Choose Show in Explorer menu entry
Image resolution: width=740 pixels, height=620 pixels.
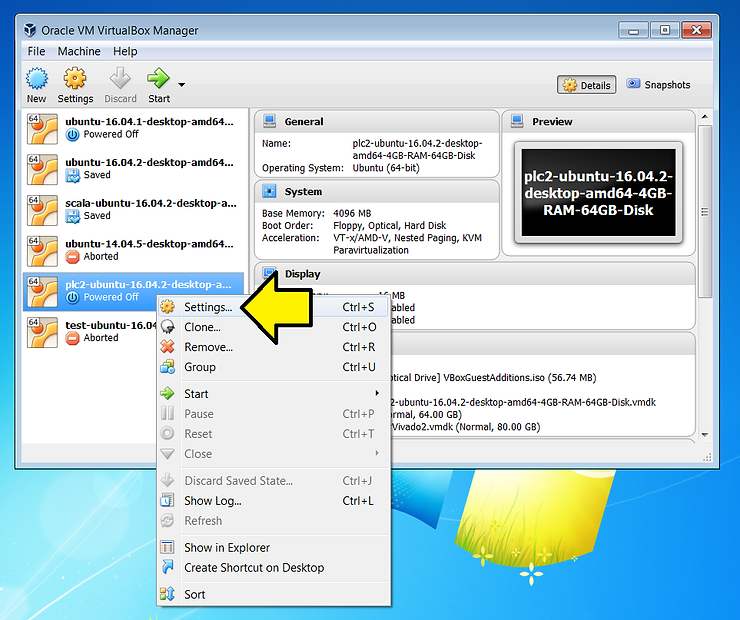273,547
